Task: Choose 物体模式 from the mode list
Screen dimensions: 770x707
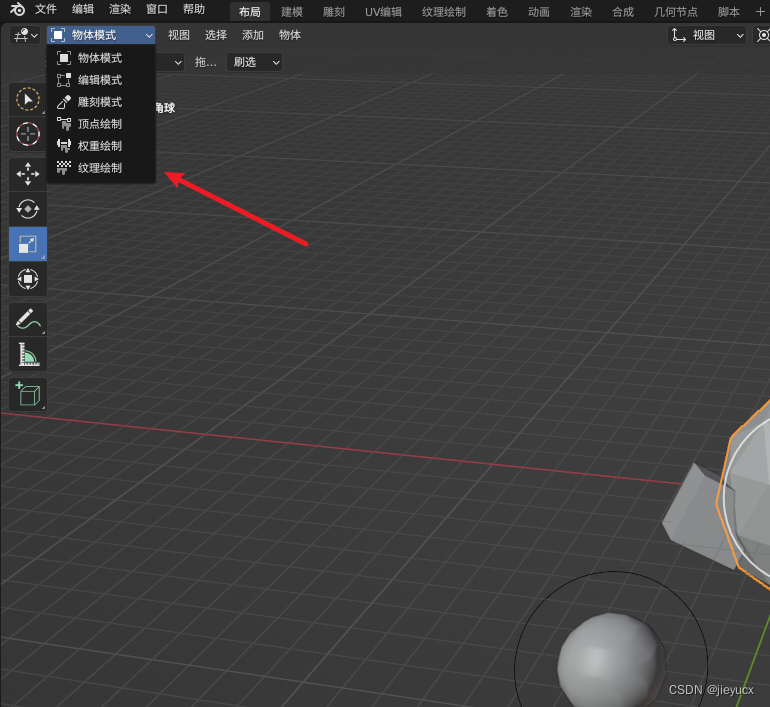Action: pyautogui.click(x=101, y=58)
